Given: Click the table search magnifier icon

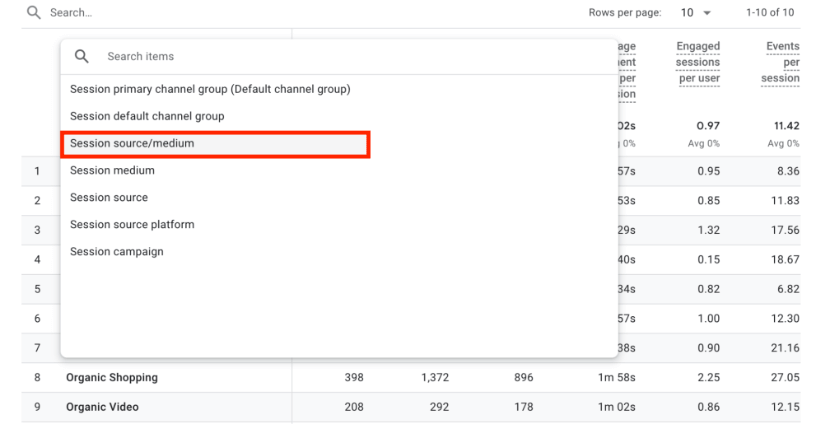Looking at the screenshot, I should click(x=33, y=13).
